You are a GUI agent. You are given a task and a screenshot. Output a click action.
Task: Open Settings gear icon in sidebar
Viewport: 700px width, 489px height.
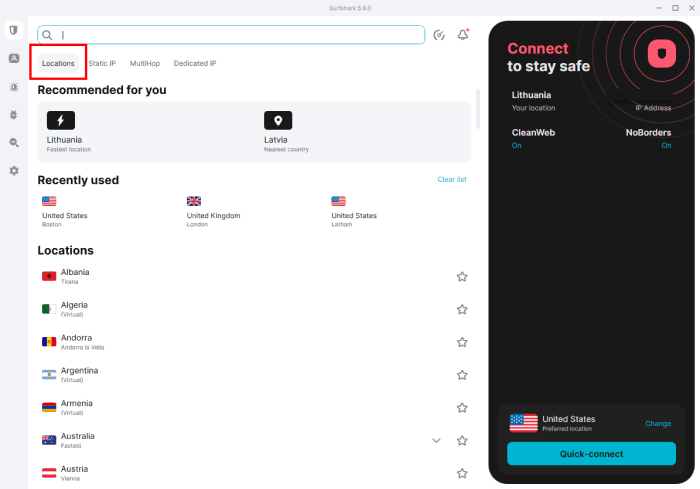pos(14,171)
